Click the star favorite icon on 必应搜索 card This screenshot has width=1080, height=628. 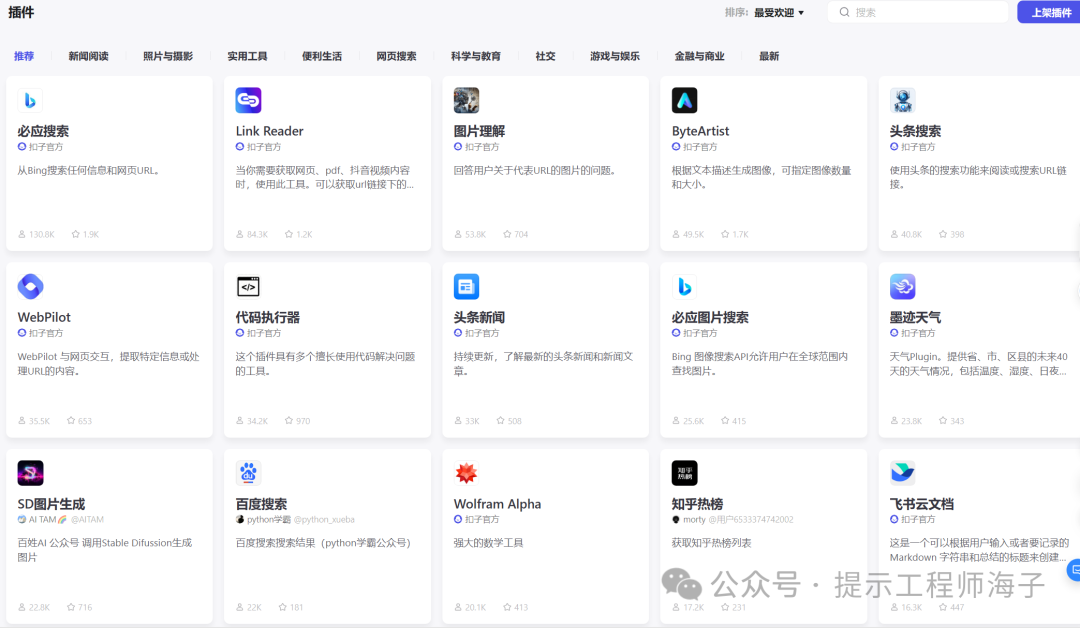(76, 234)
